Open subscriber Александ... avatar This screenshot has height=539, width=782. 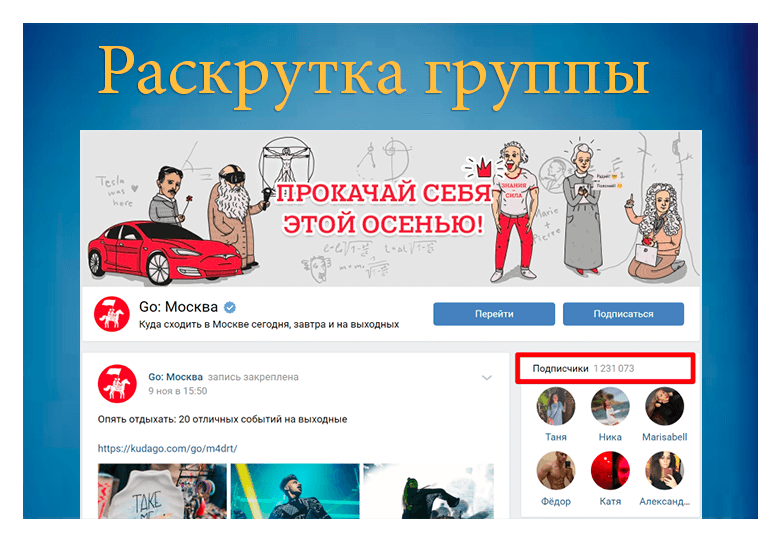(664, 471)
